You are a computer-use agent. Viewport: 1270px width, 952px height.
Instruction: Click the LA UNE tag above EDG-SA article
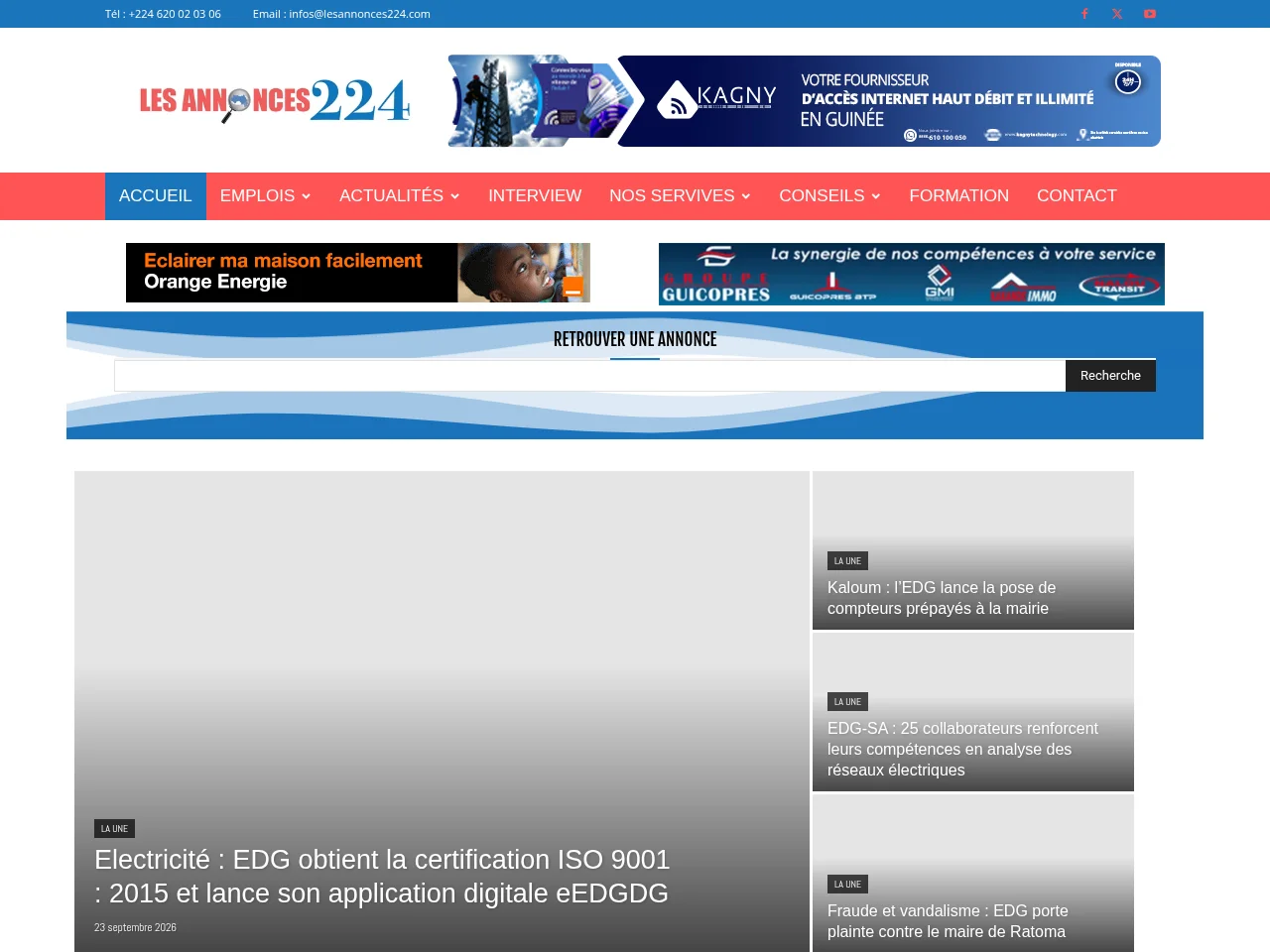point(847,702)
